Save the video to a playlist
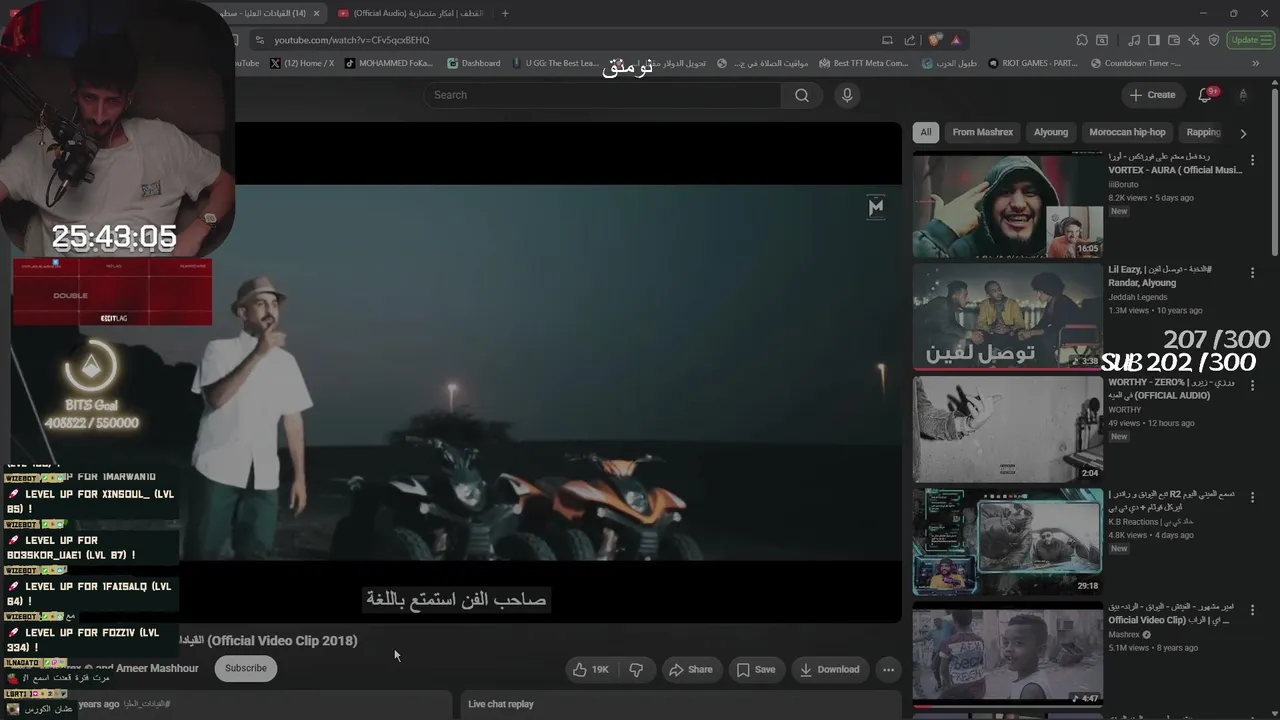The width and height of the screenshot is (1280, 720). [756, 670]
